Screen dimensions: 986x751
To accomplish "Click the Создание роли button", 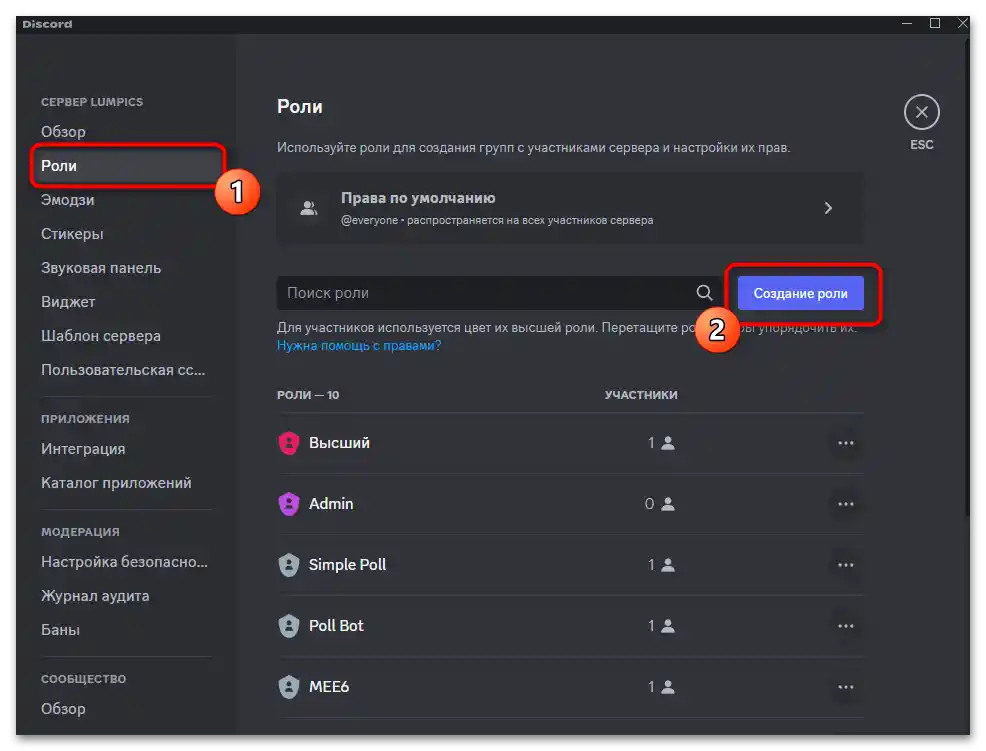I will pos(800,293).
